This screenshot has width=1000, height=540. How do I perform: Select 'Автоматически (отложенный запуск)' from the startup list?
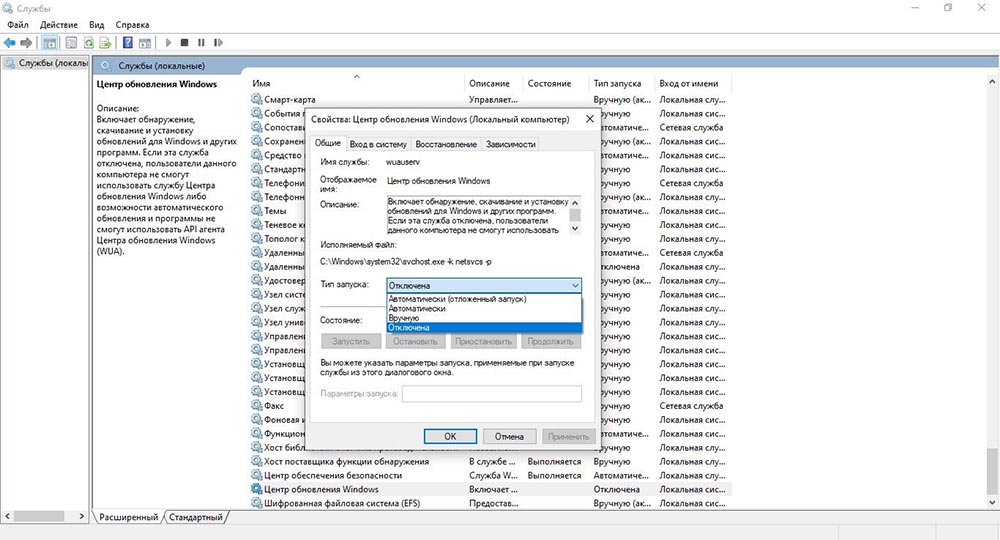point(457,299)
